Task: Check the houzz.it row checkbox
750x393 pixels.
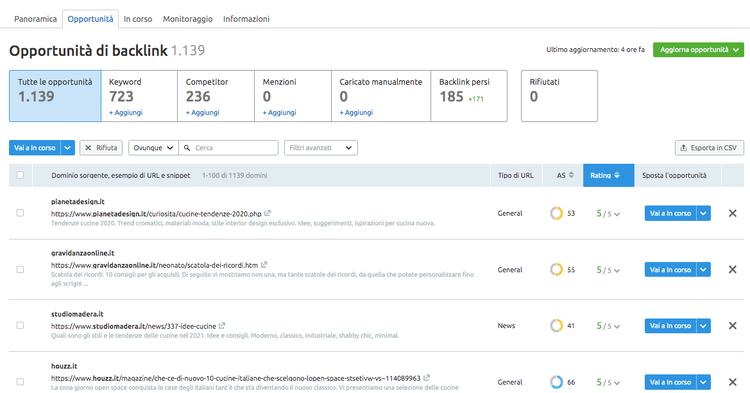Action: pos(20,382)
